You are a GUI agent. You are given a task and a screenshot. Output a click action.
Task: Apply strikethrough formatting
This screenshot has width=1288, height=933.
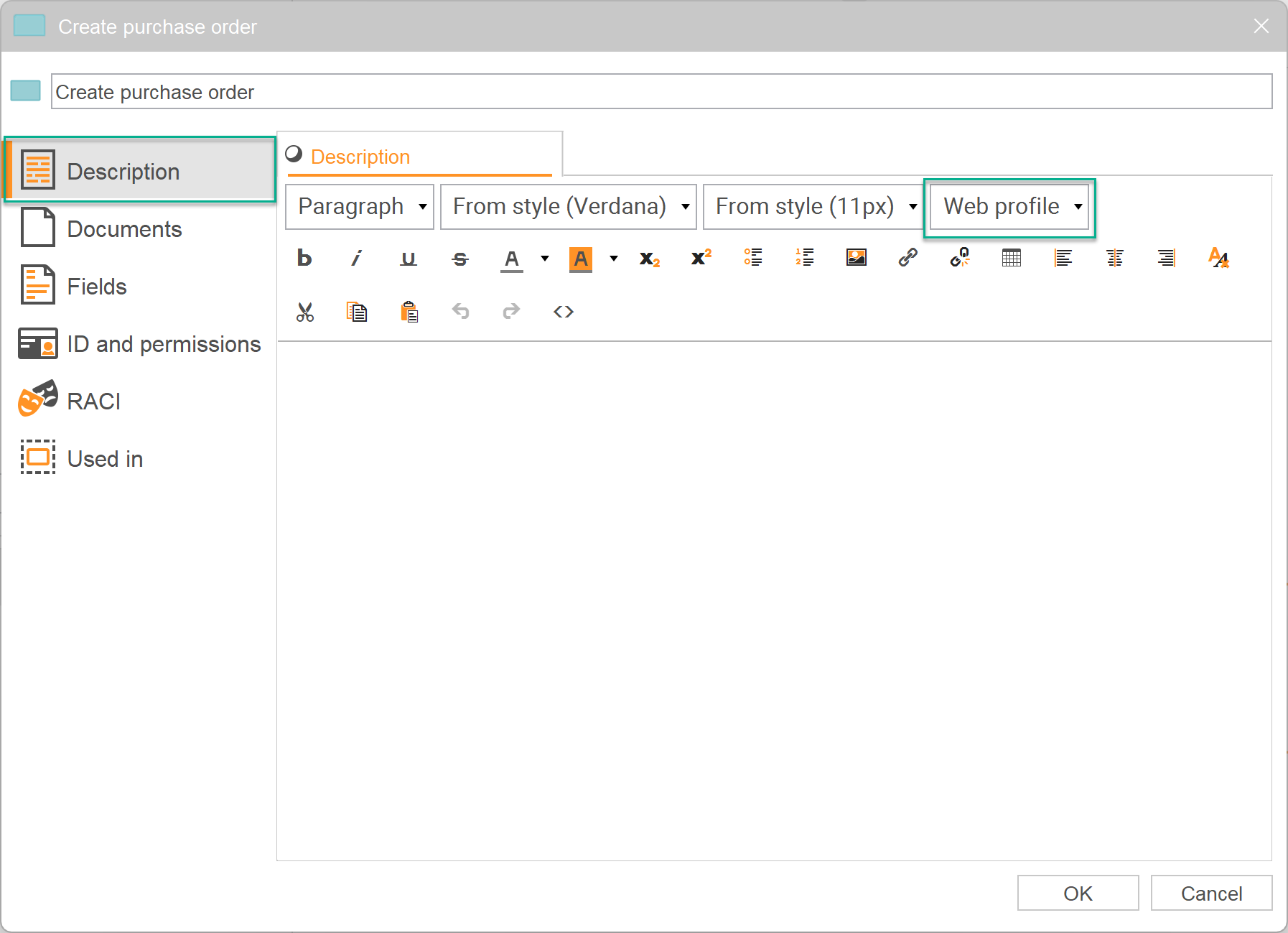[460, 258]
